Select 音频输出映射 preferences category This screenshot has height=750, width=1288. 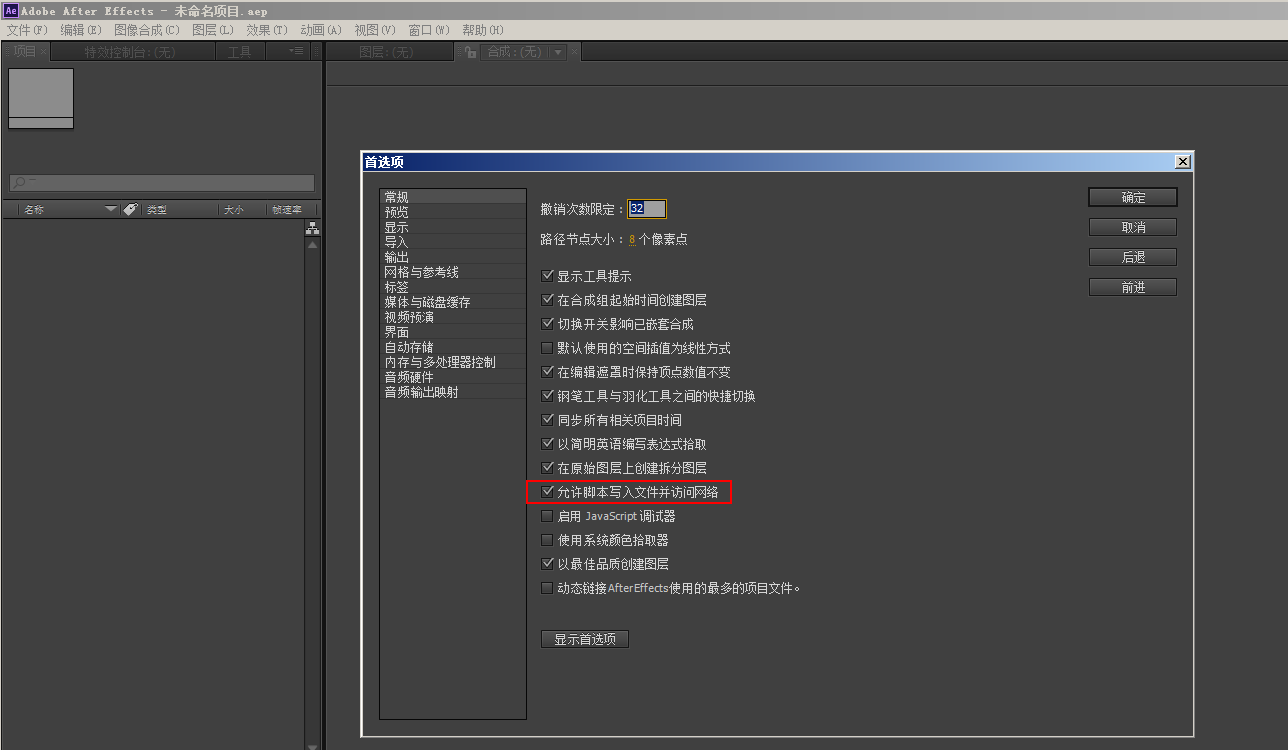[453, 392]
